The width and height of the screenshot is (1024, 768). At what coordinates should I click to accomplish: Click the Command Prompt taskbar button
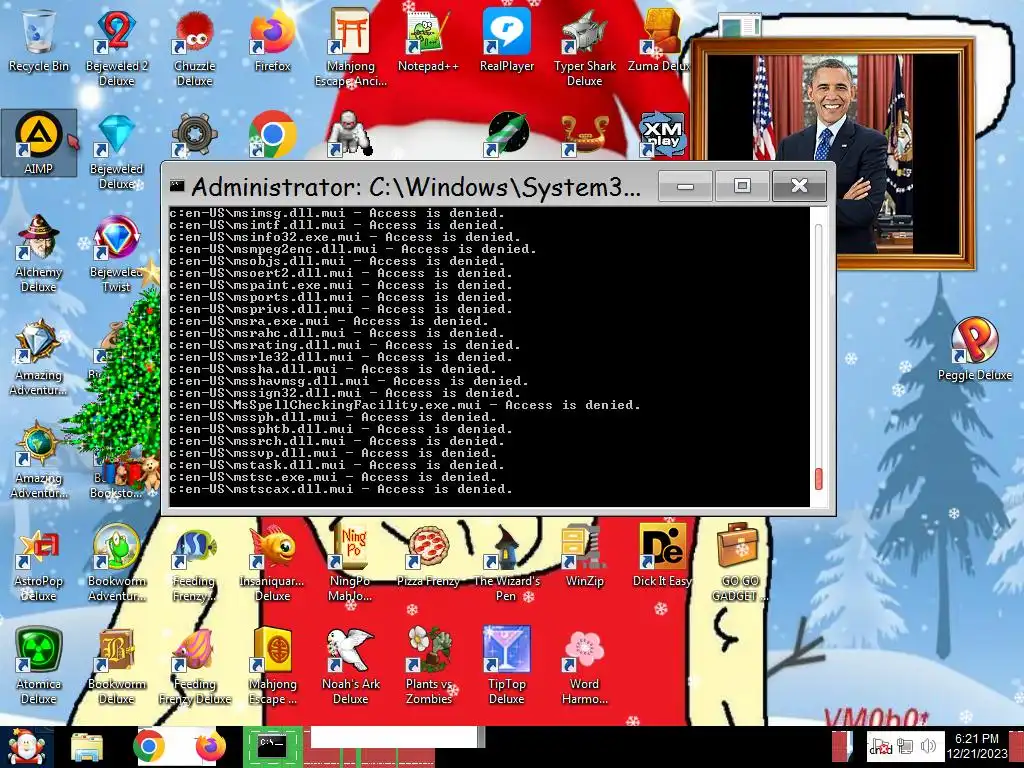tap(272, 746)
